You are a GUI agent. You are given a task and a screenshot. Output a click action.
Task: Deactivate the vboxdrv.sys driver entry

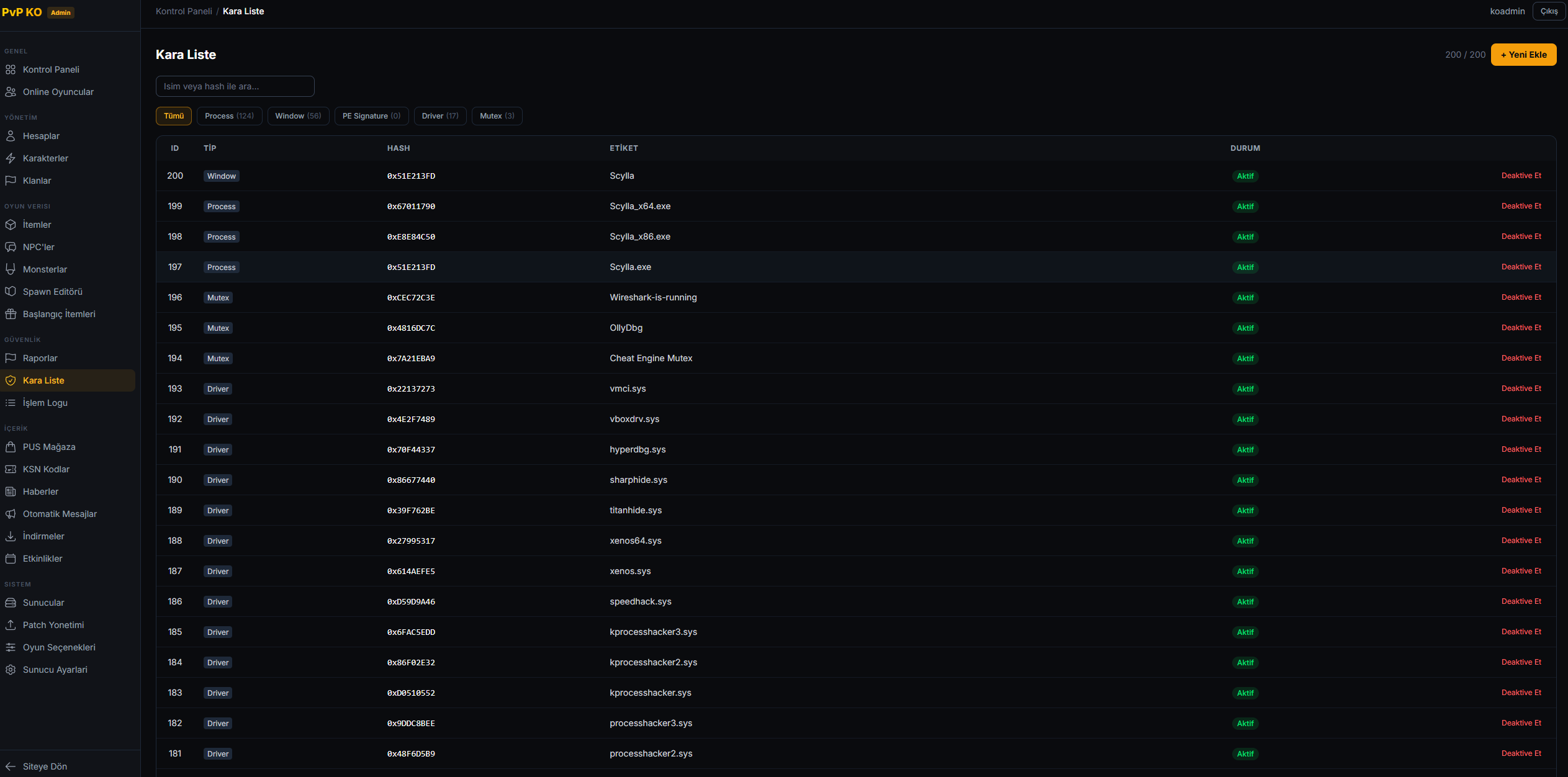click(1521, 419)
